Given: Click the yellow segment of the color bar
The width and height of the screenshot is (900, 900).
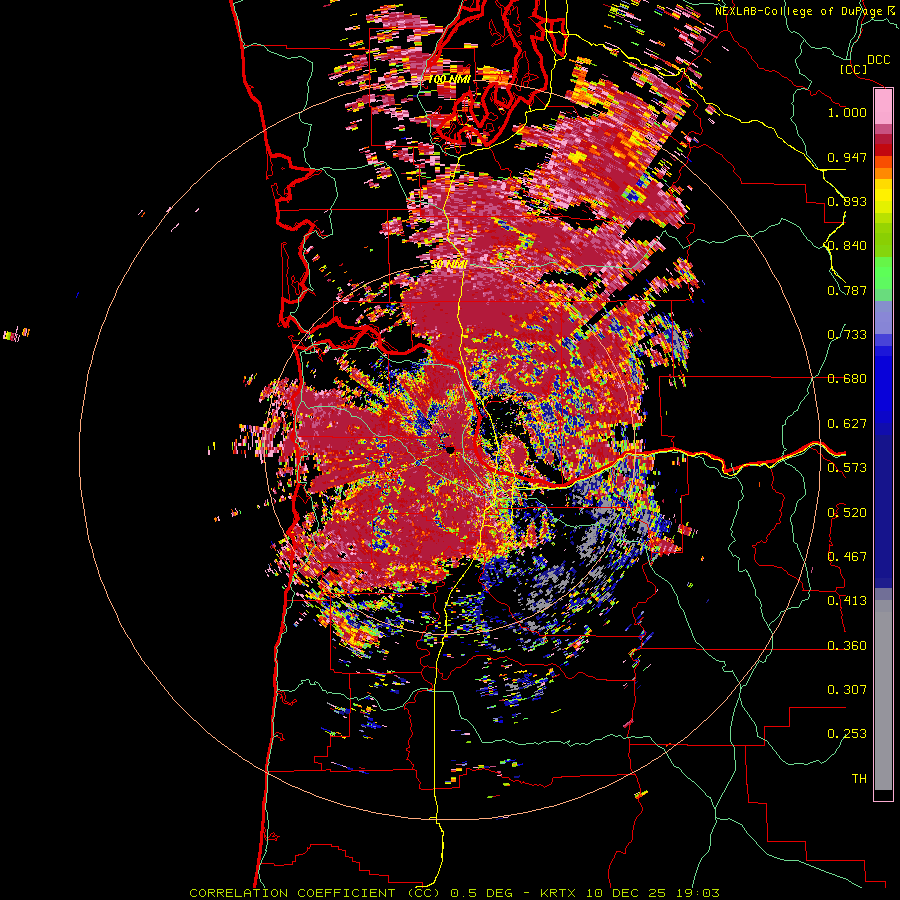Looking at the screenshot, I should tap(883, 197).
